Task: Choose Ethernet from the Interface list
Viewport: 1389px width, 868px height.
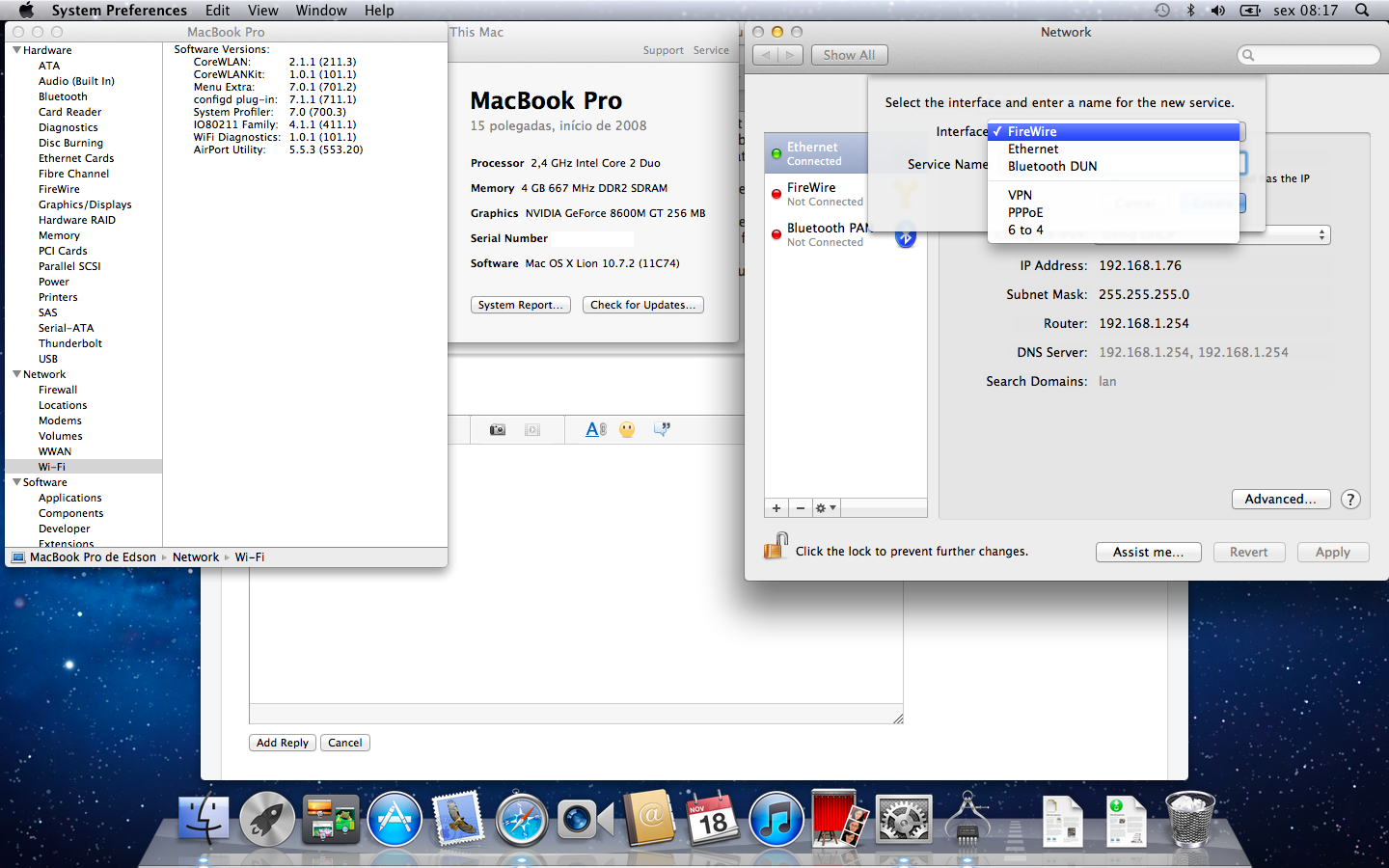Action: coord(1113,149)
